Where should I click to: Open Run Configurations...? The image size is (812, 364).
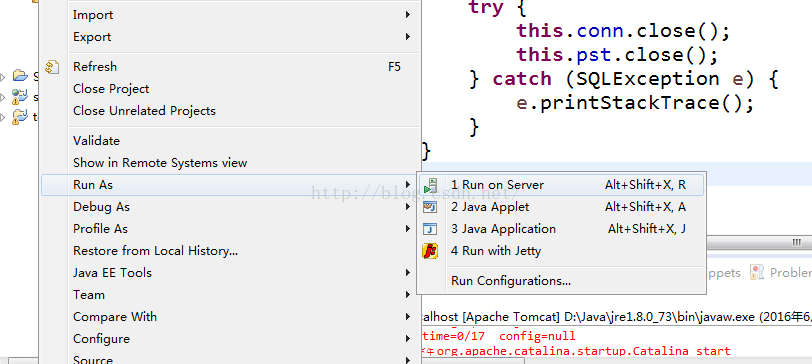click(x=561, y=281)
